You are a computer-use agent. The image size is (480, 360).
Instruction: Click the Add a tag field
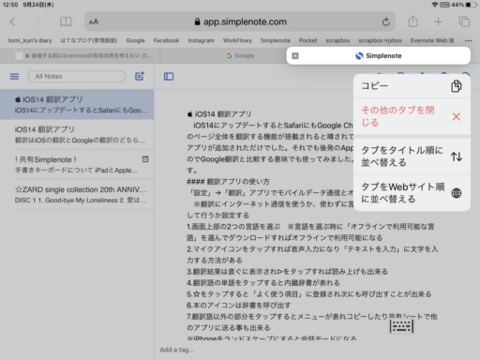[x=177, y=350]
